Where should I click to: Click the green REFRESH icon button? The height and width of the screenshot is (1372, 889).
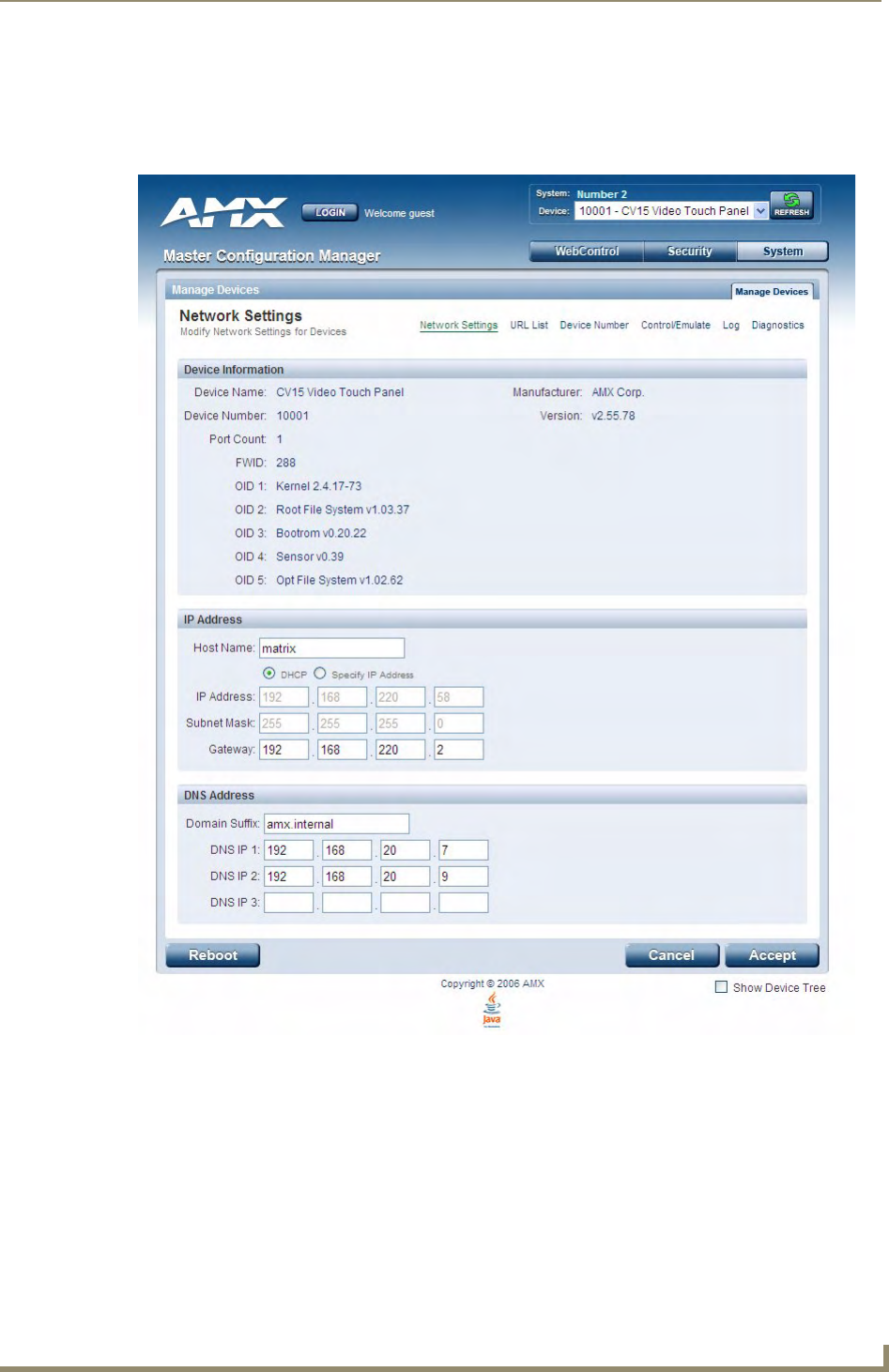791,204
